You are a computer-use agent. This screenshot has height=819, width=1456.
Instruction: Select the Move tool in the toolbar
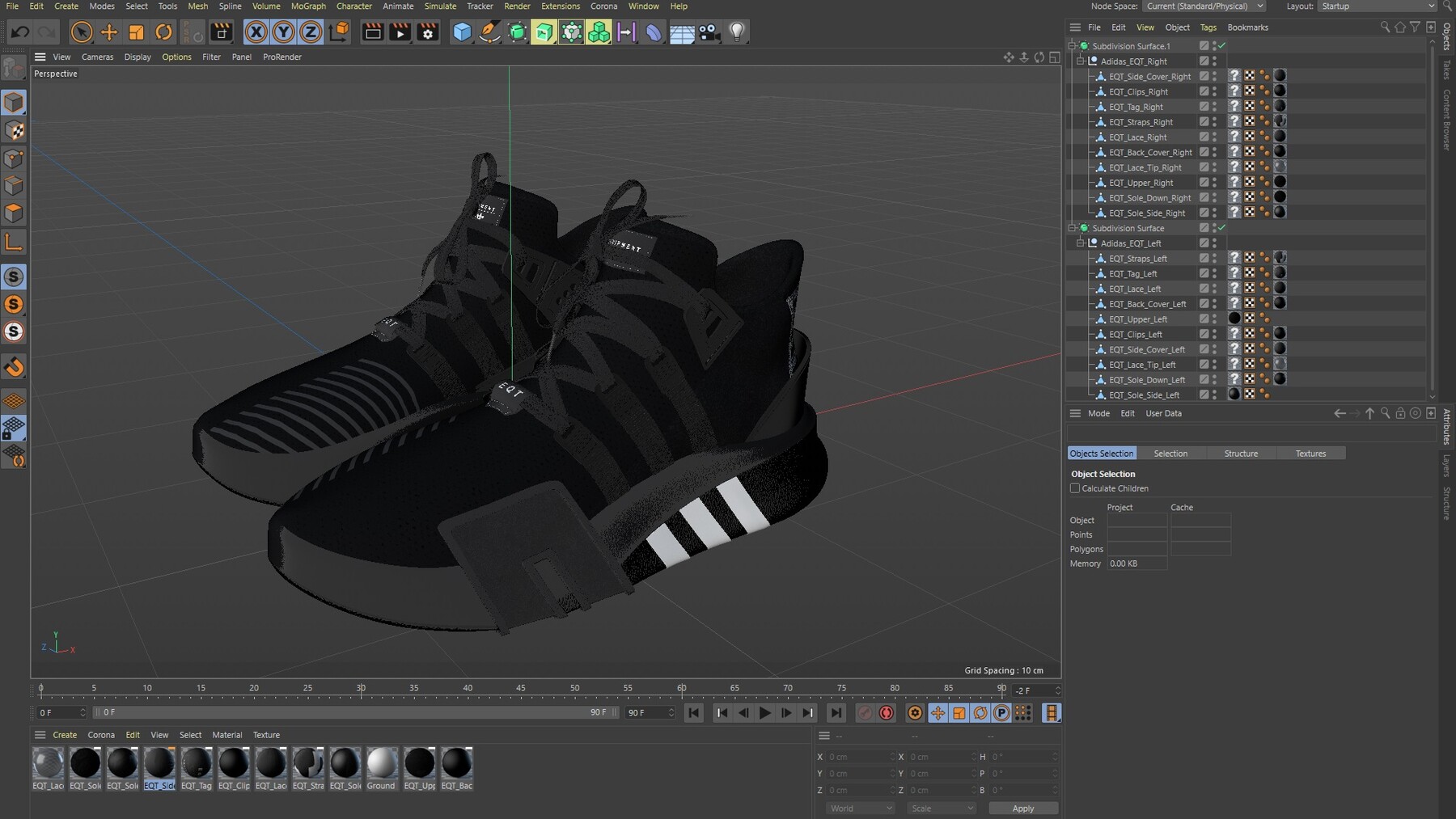point(108,32)
